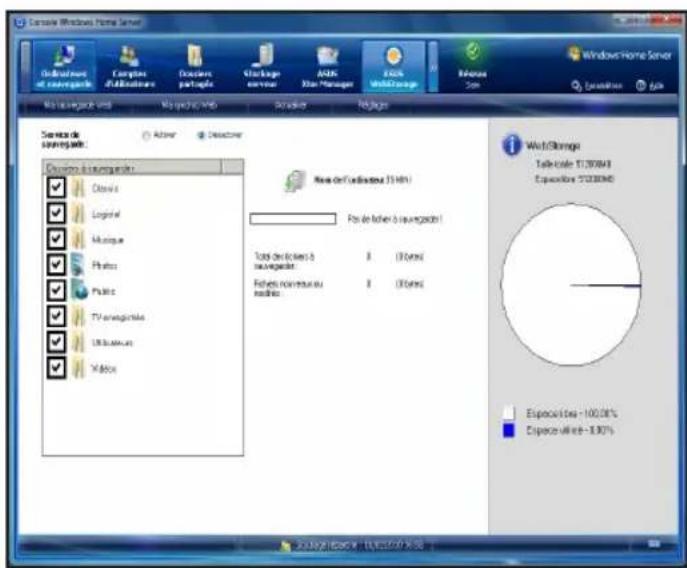Open the Réglages menu item
Screen dimensions: 687x568
[x=373, y=105]
